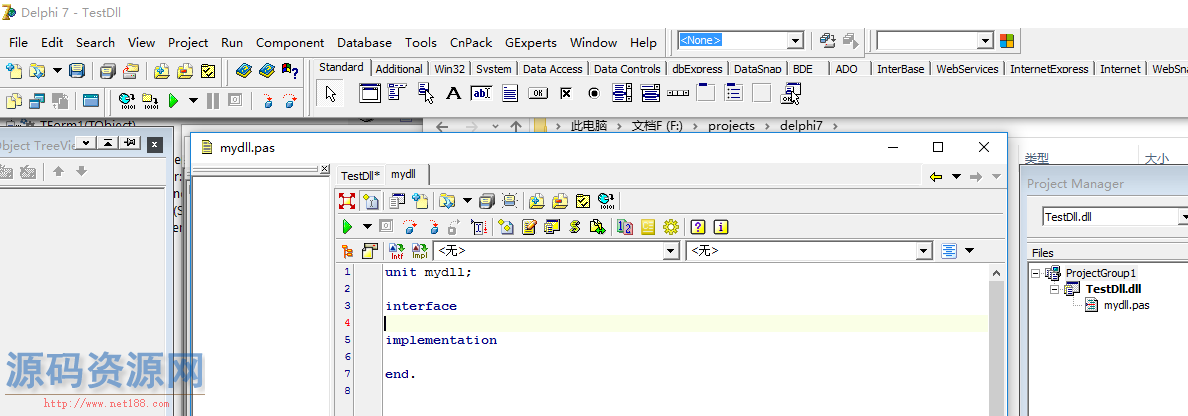Screen dimensions: 1188x416
Task: Run the project with green arrow
Action: (x=174, y=100)
